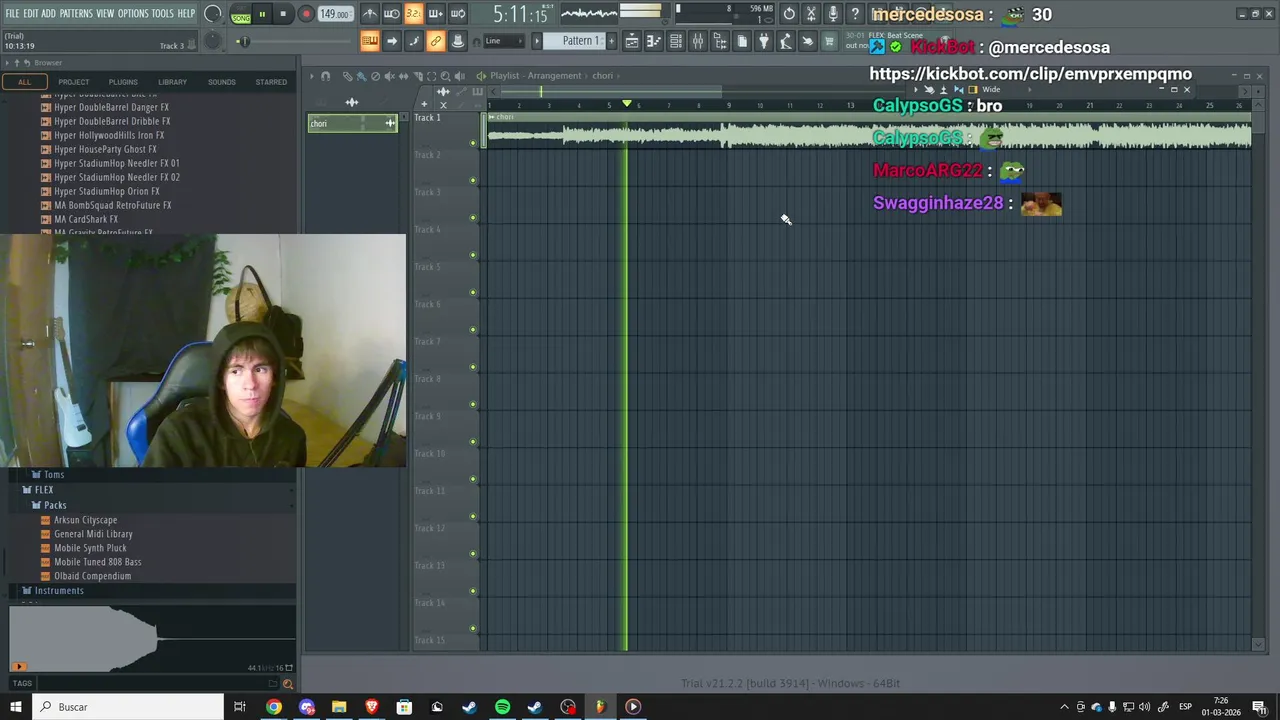The width and height of the screenshot is (1280, 720).
Task: Click the undo history icon
Action: [x=789, y=14]
